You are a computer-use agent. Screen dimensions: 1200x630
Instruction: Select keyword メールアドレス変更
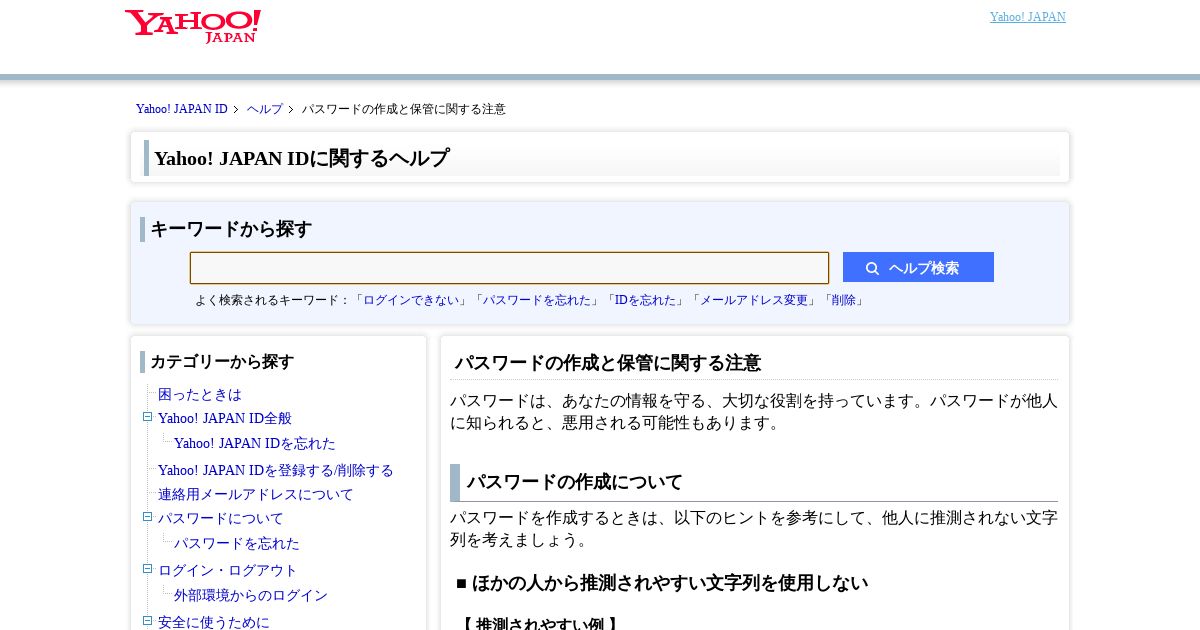pos(754,300)
